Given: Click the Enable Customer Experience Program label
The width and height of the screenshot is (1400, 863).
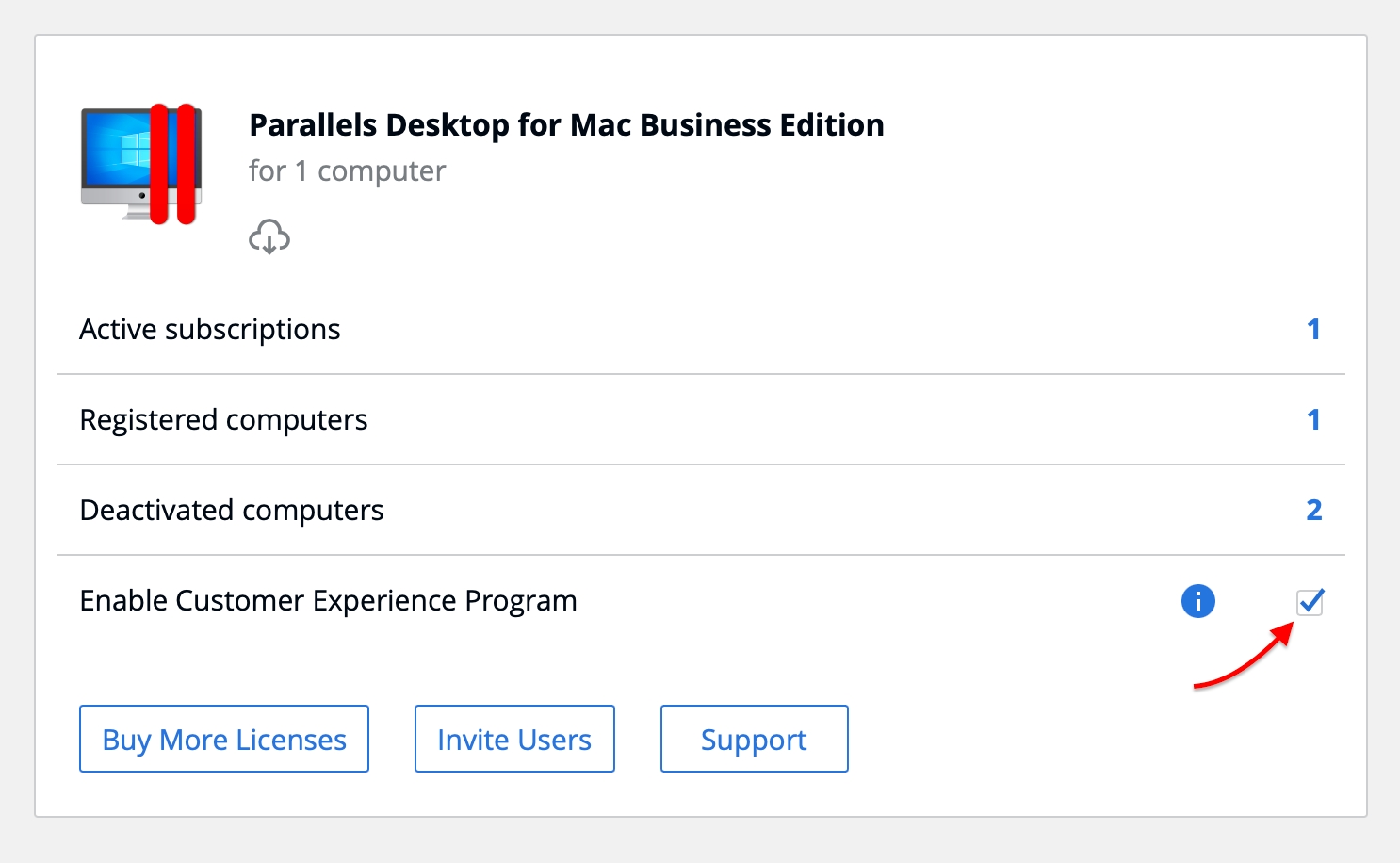Looking at the screenshot, I should coord(328,601).
